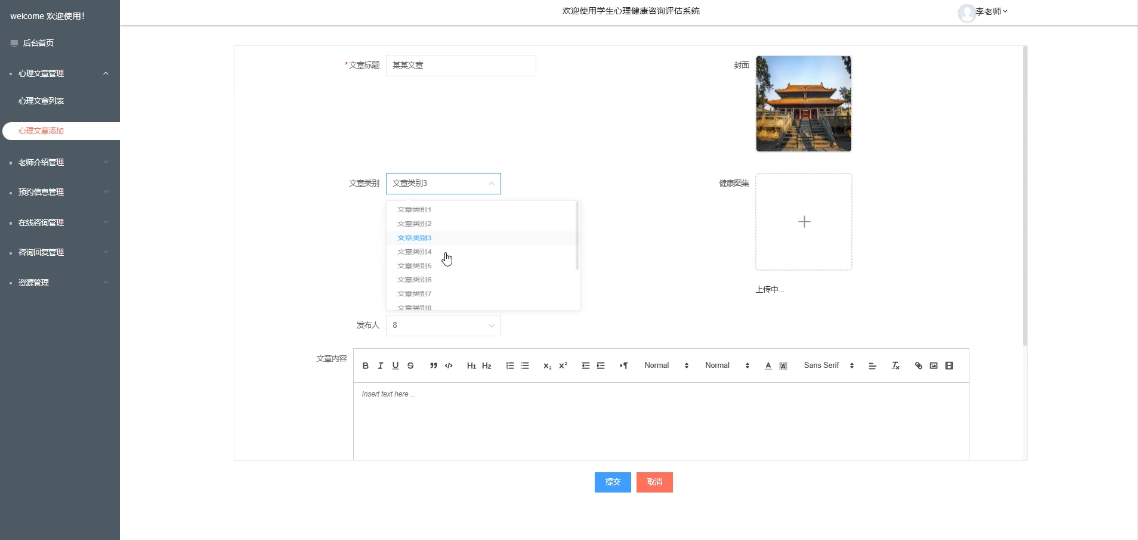Screen dimensions: 1138x540
Task: Toggle right-to-left text direction
Action: pos(623,366)
